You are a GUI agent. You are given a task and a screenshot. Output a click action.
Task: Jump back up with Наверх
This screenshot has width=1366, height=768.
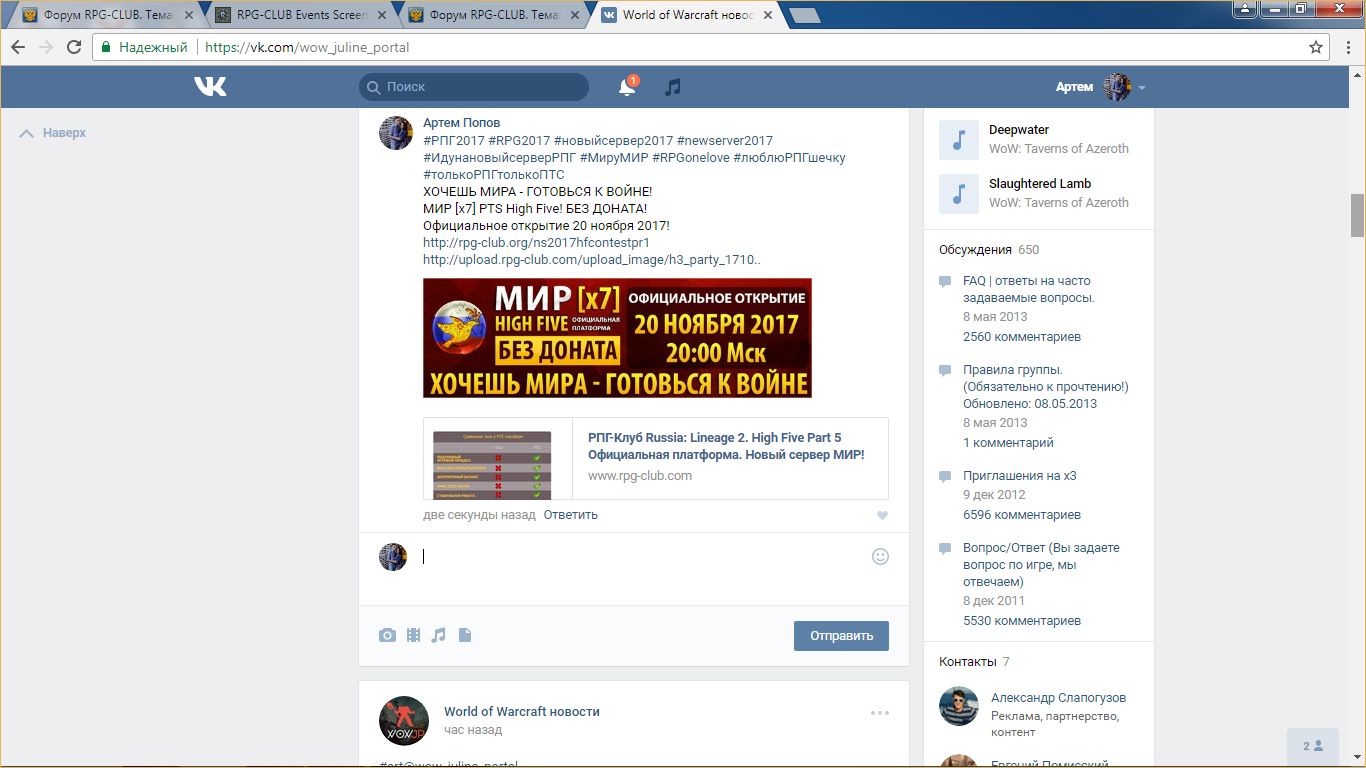[x=53, y=133]
